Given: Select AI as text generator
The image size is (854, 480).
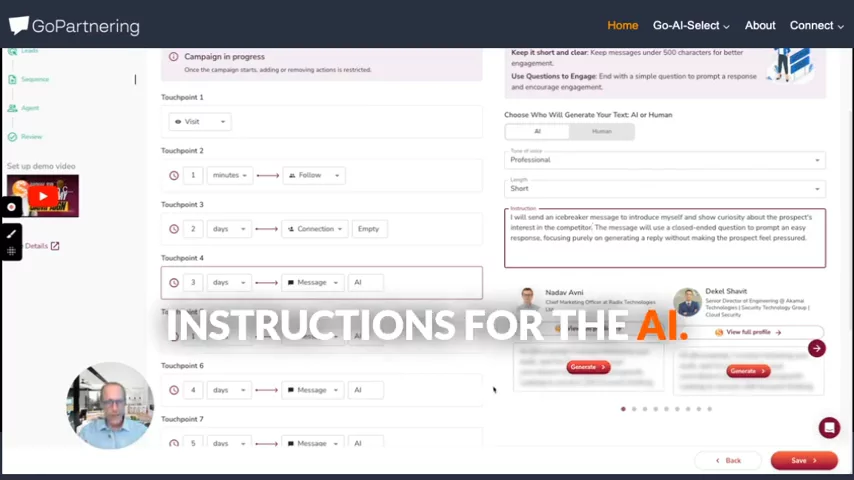Looking at the screenshot, I should [537, 131].
